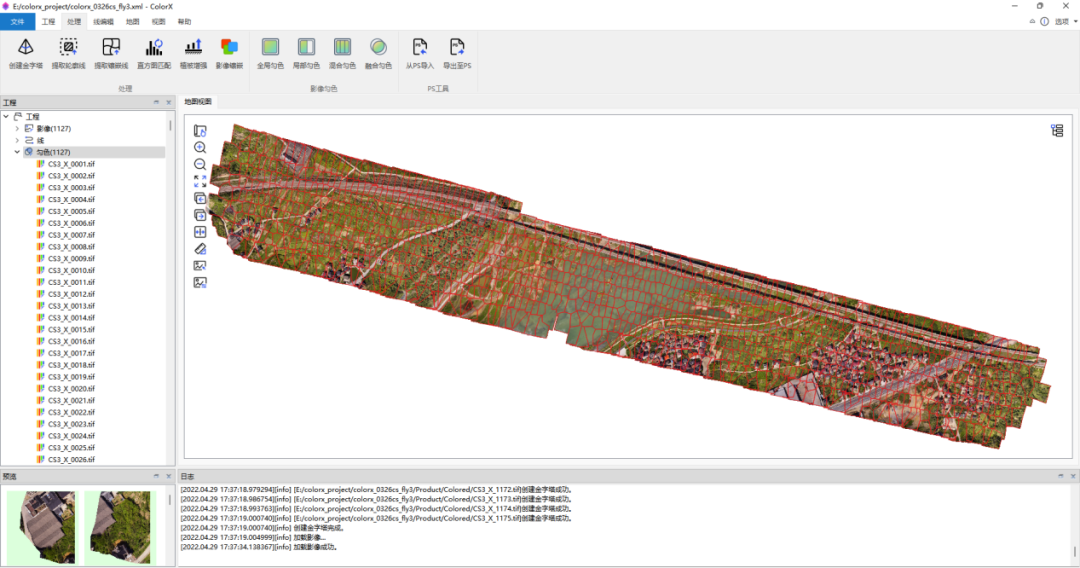The height and width of the screenshot is (568, 1080).
Task: Select CS3_X_0010.tif in the project tree
Action: (71, 271)
